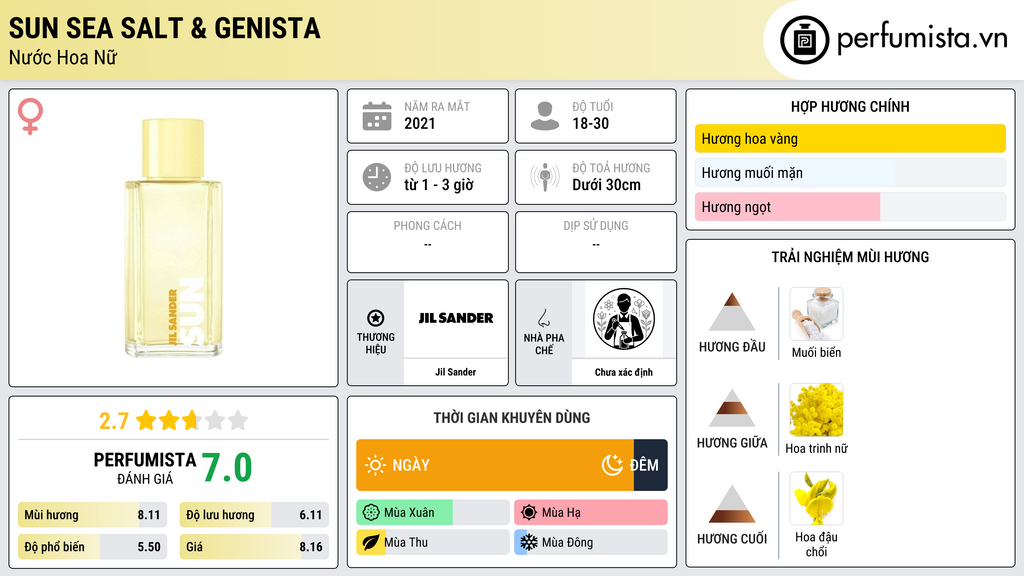Click the Jil Sander Sun bottle image

[x=174, y=238]
